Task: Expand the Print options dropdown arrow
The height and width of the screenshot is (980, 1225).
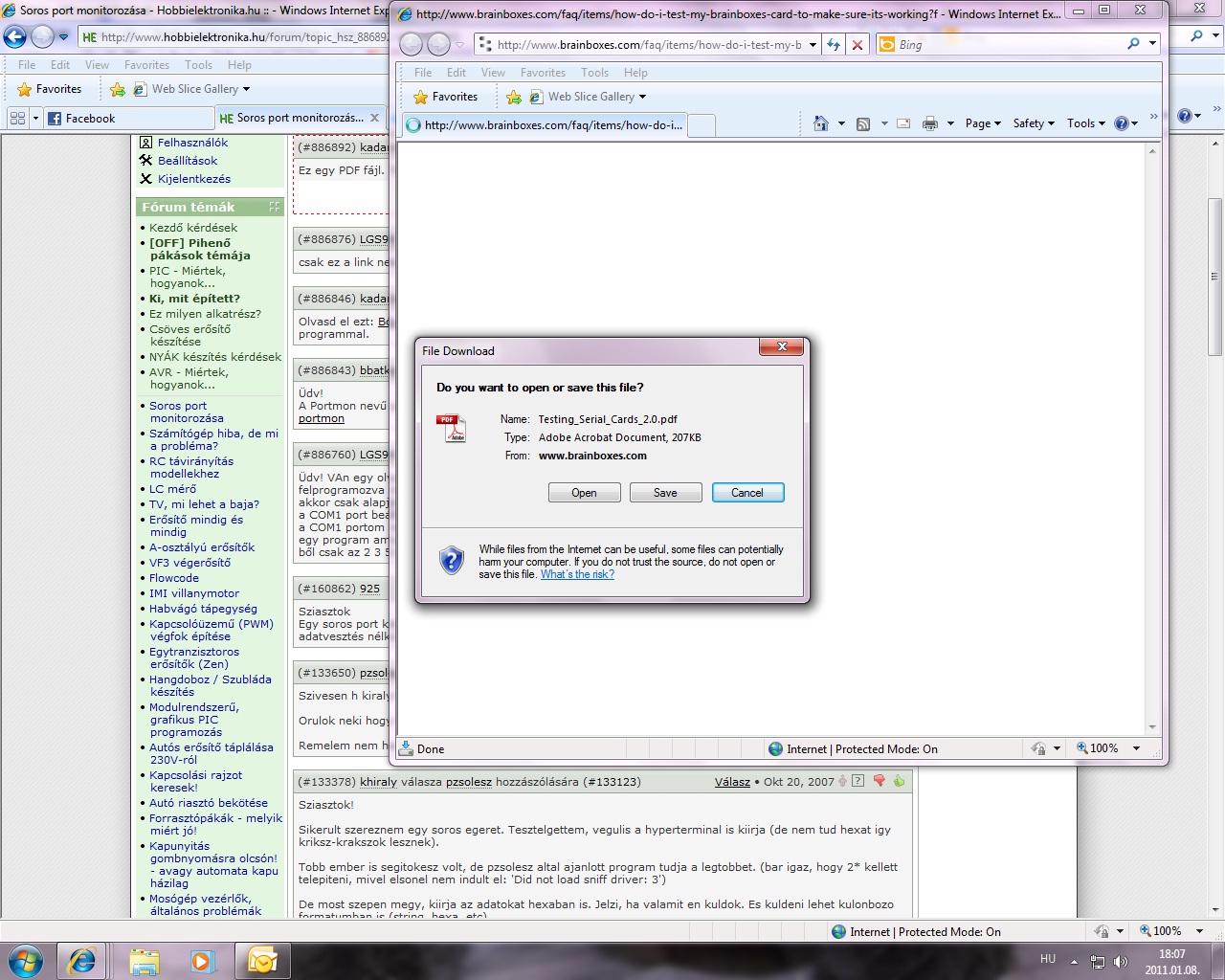Action: point(950,123)
